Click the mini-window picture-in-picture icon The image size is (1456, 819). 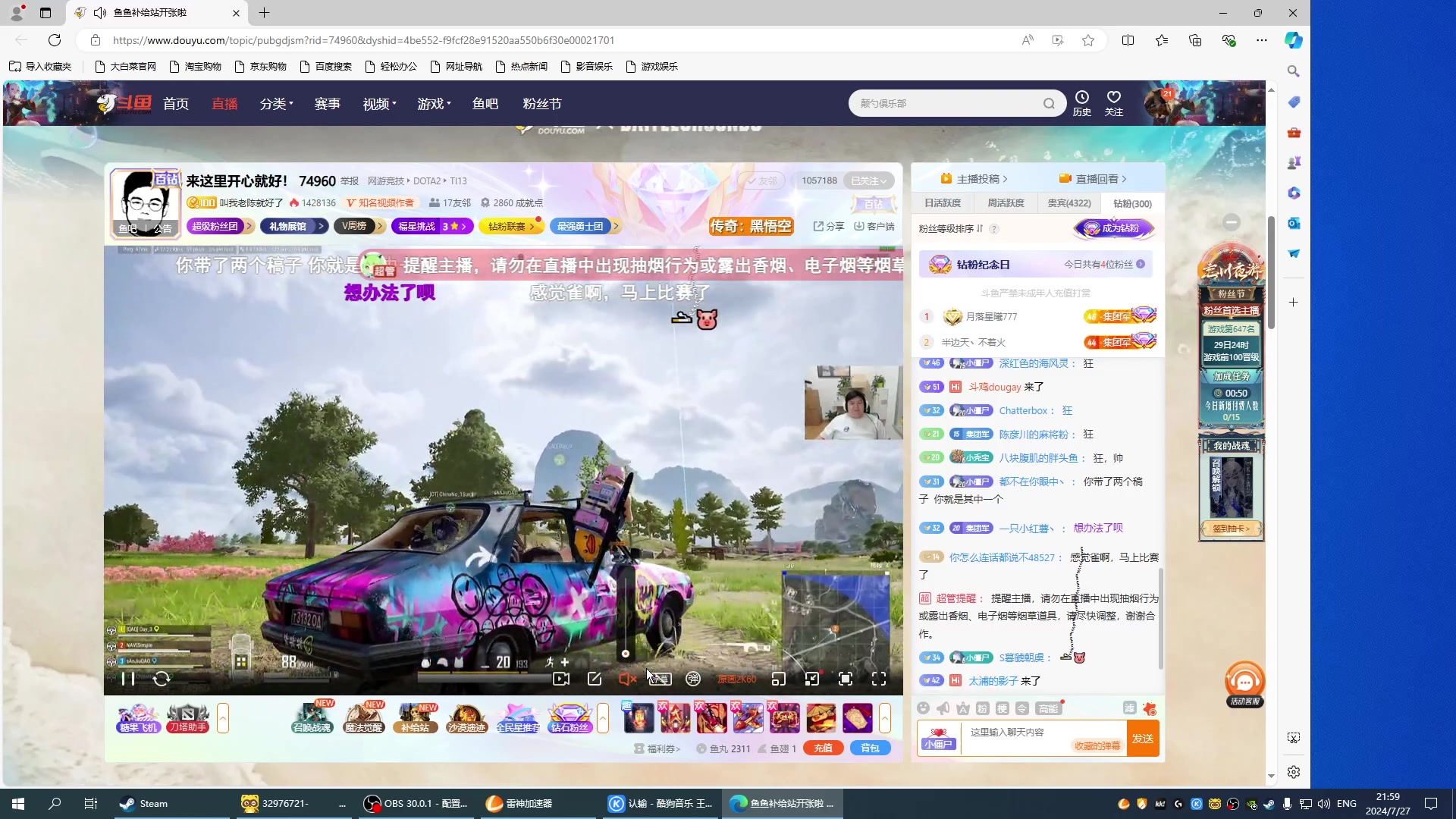pyautogui.click(x=779, y=679)
